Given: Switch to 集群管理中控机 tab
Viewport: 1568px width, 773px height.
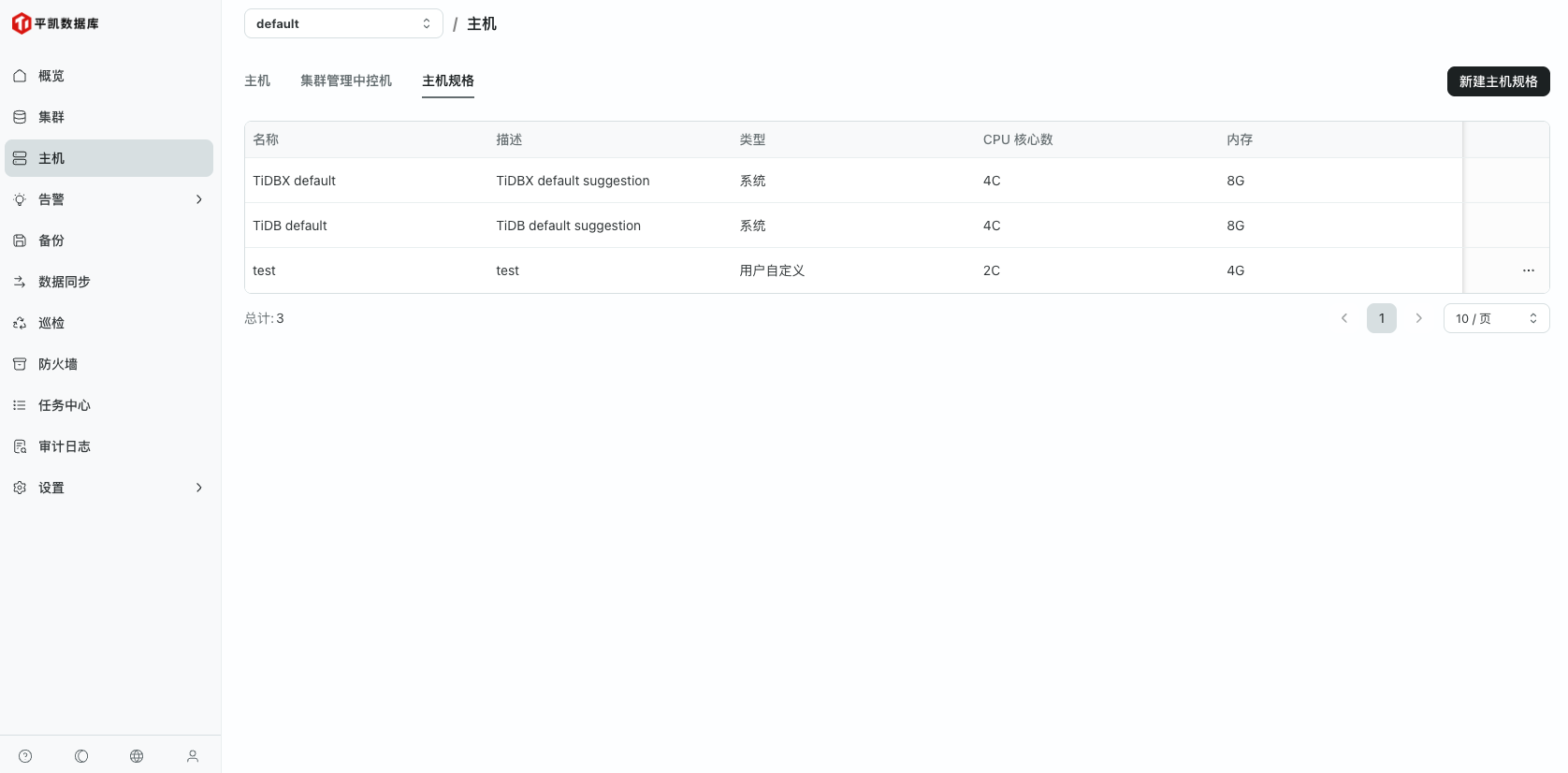Looking at the screenshot, I should click(346, 80).
